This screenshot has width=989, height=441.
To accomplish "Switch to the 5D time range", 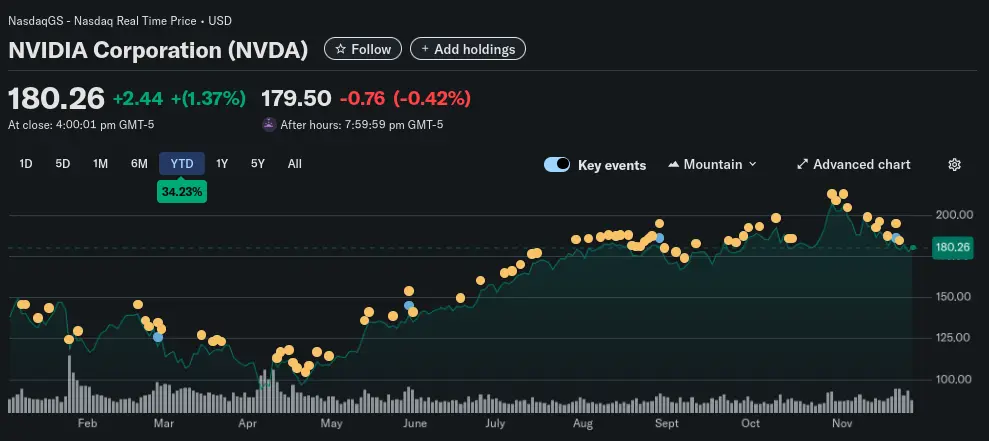I will click(x=63, y=164).
